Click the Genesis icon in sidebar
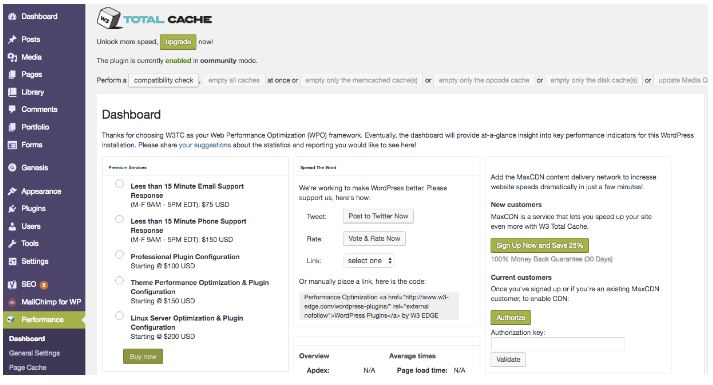 point(12,168)
